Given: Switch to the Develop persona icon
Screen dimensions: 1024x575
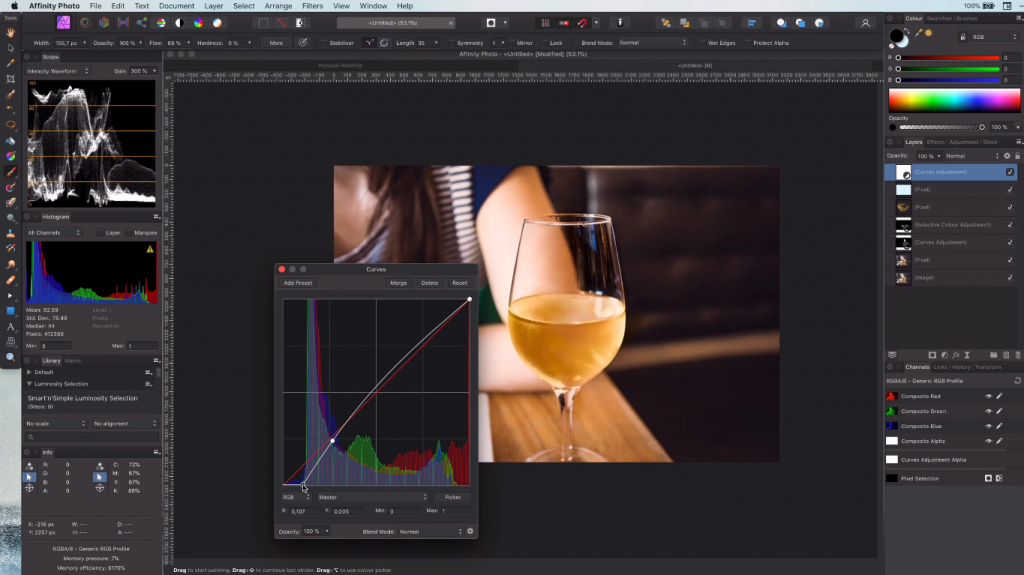Looking at the screenshot, I should pyautogui.click(x=104, y=23).
